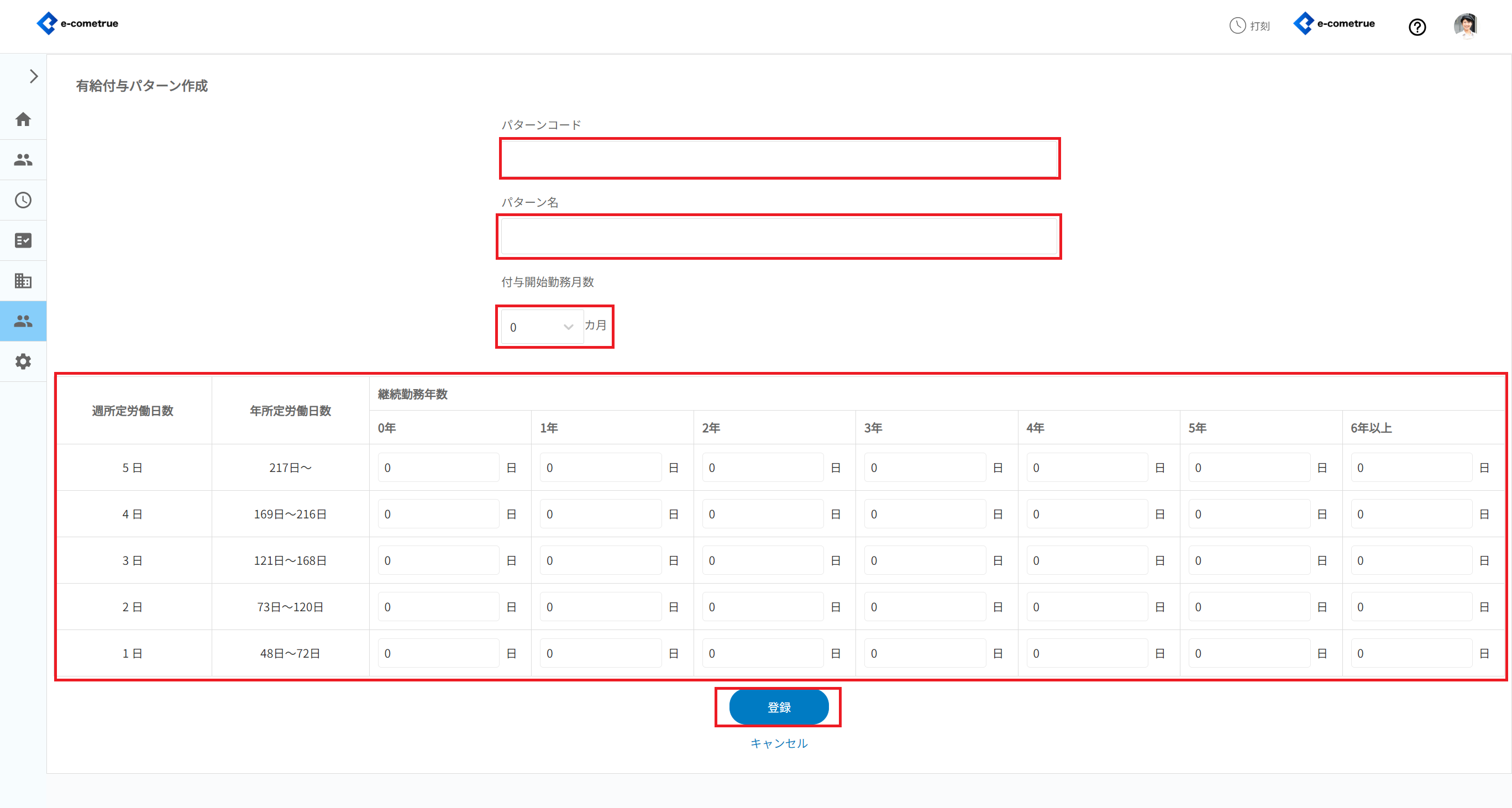The width and height of the screenshot is (1512, 808).
Task: Click the home icon in sidebar
Action: (23, 119)
